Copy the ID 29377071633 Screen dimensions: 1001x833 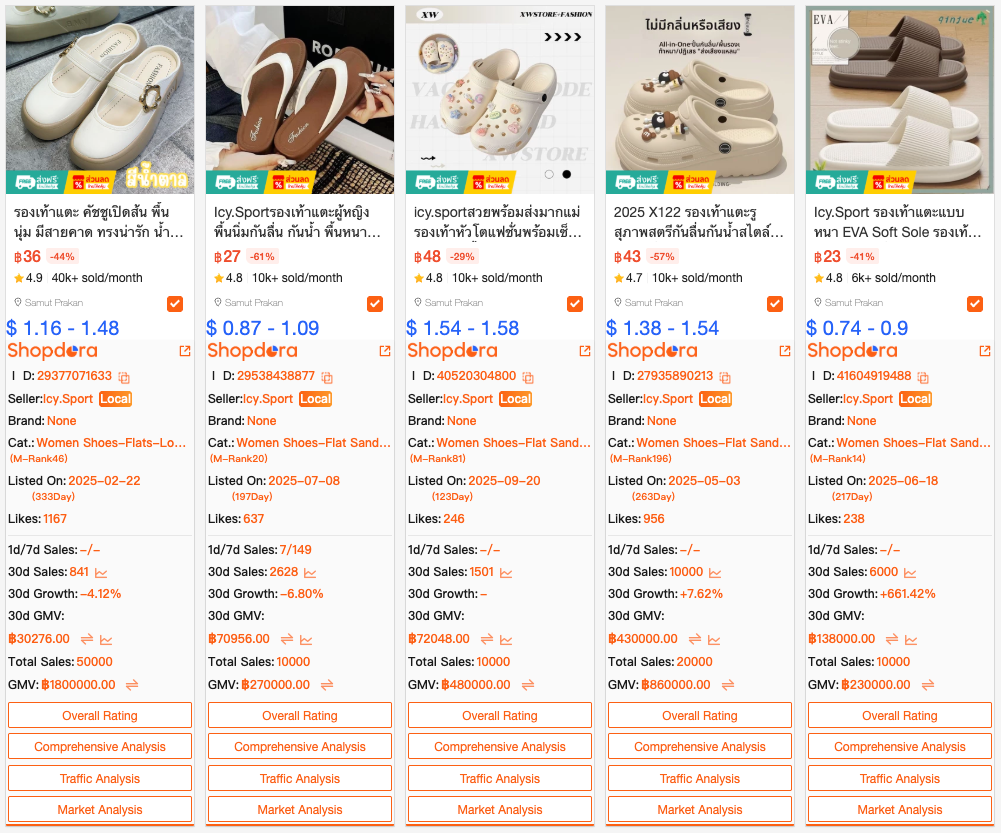coord(124,377)
